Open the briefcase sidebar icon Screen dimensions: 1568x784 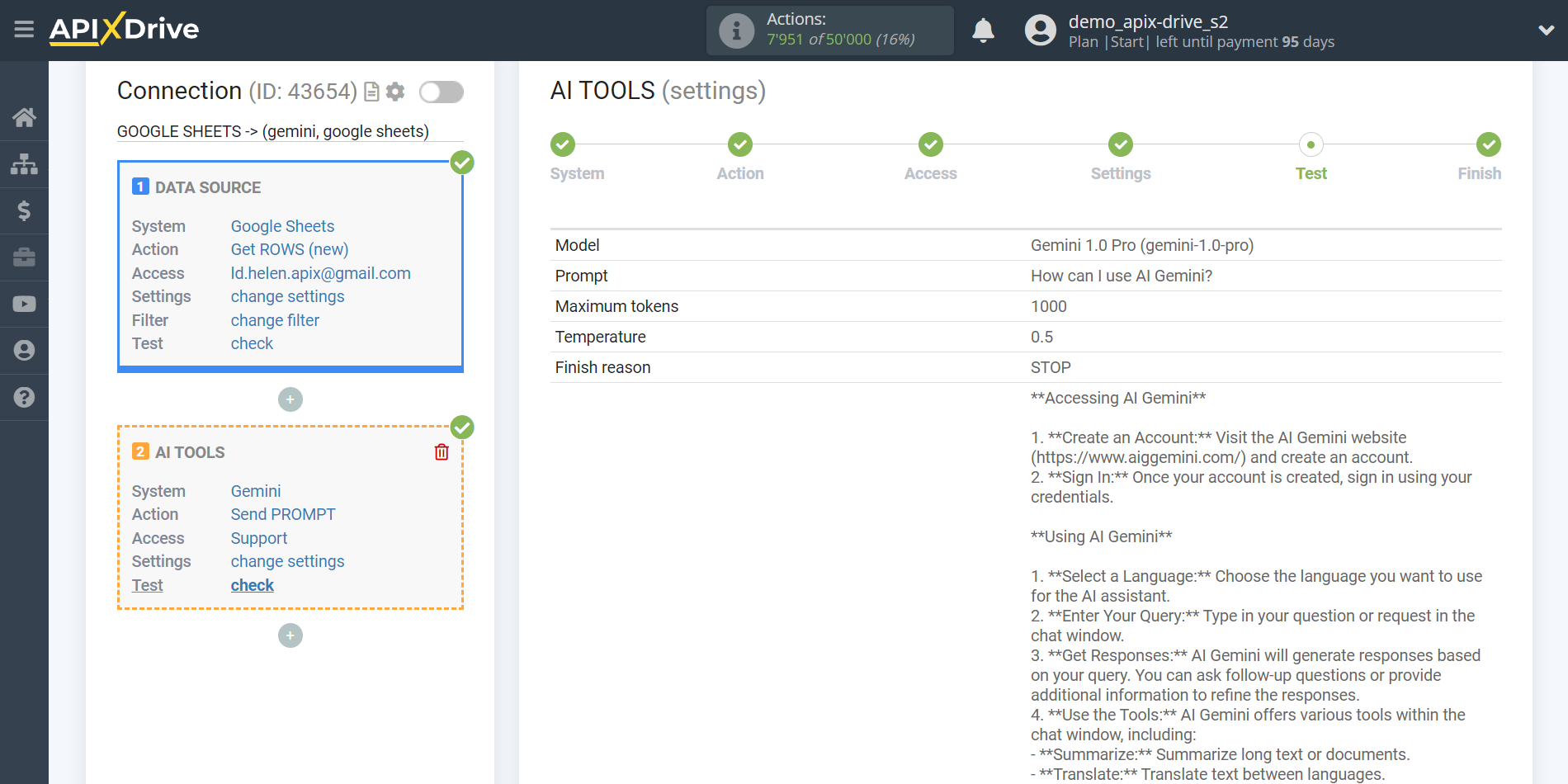24,257
